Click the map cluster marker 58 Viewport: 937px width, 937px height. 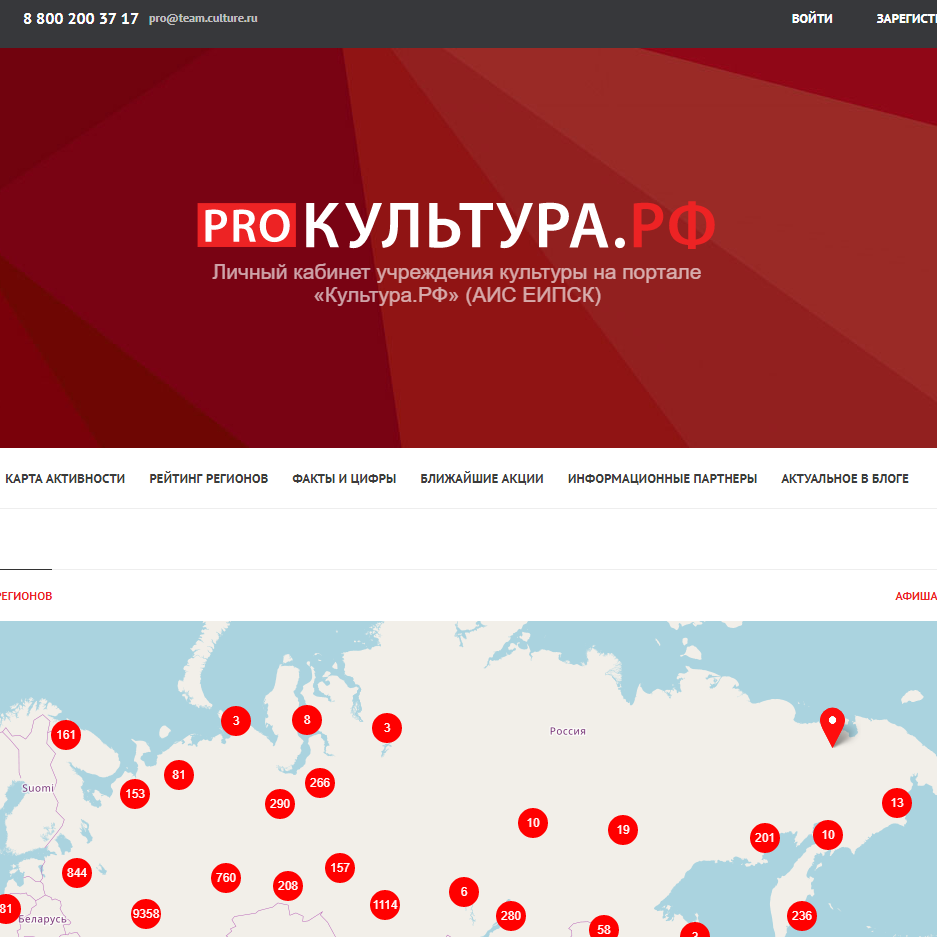604,927
